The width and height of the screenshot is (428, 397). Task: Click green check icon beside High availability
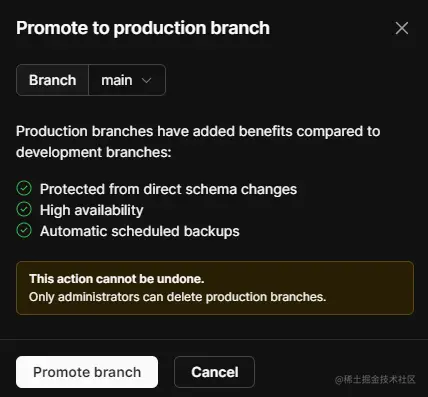coord(24,209)
